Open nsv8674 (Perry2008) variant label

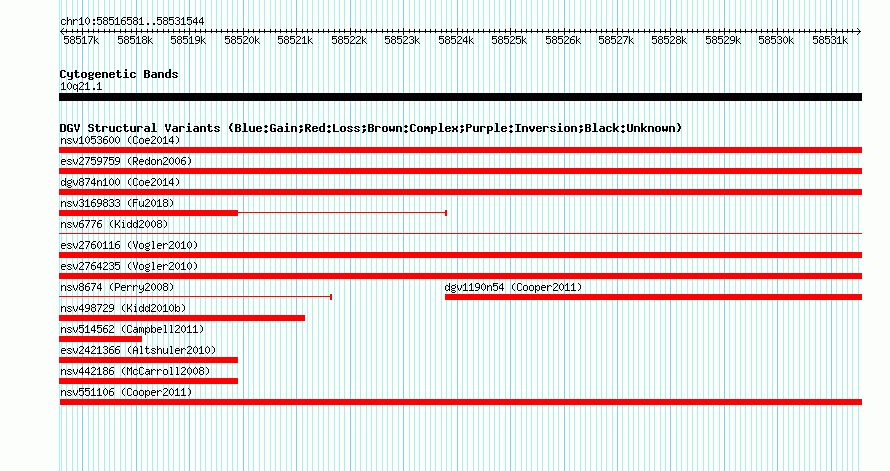click(117, 287)
